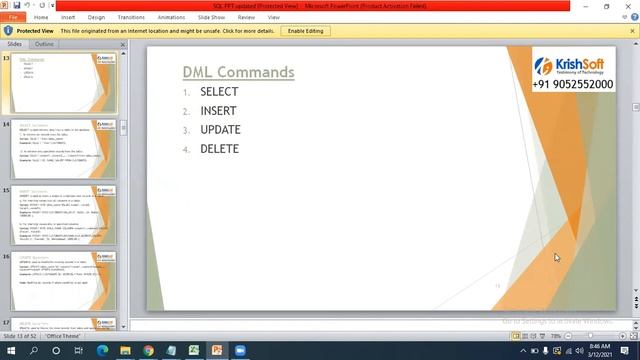Screen dimensions: 640x360
Task: Click the Save icon in Quick Access Toolbar
Action: (17, 5)
